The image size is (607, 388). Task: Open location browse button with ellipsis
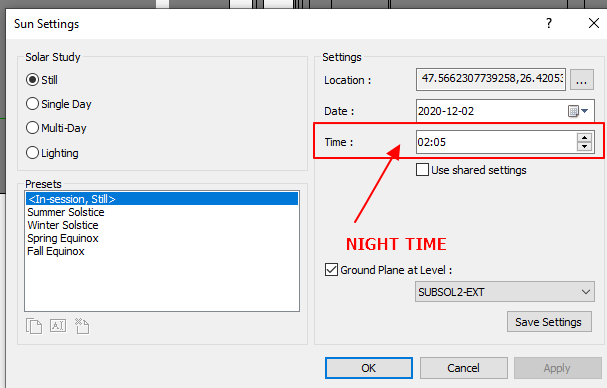point(581,80)
